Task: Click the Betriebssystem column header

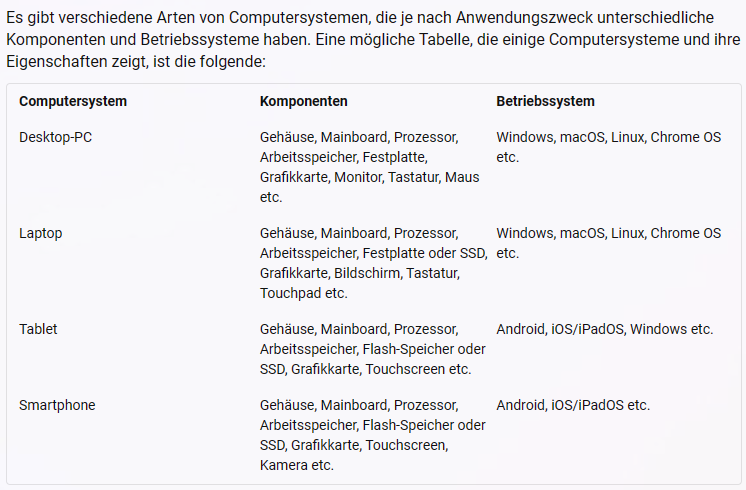Action: 545,101
